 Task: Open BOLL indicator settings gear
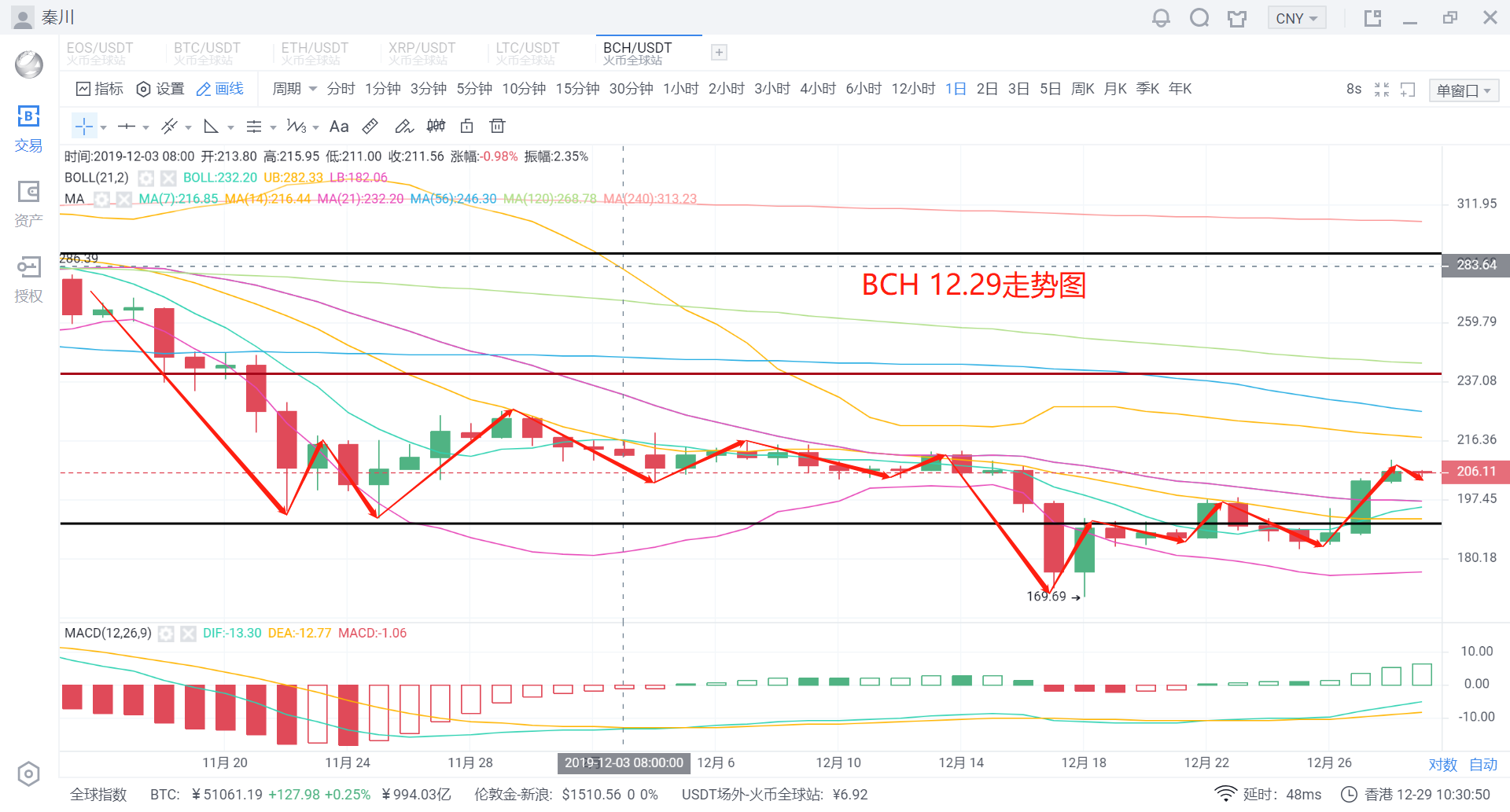145,178
